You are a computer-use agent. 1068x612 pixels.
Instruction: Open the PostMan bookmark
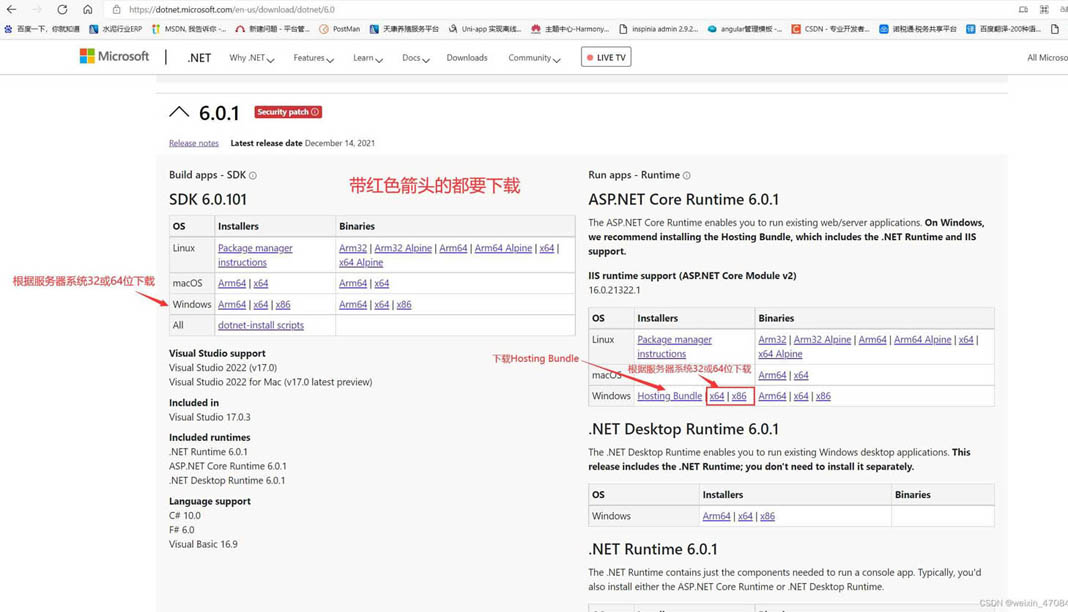[340, 29]
